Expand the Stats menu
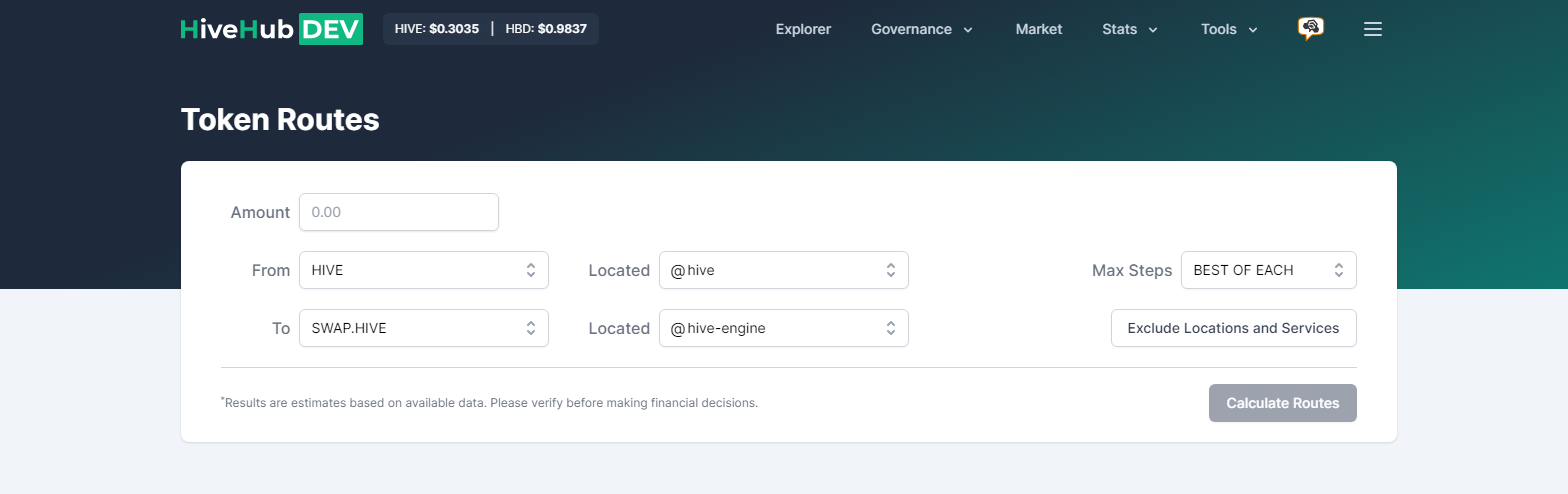Screen dimensions: 1568x494 pyautogui.click(x=1130, y=29)
